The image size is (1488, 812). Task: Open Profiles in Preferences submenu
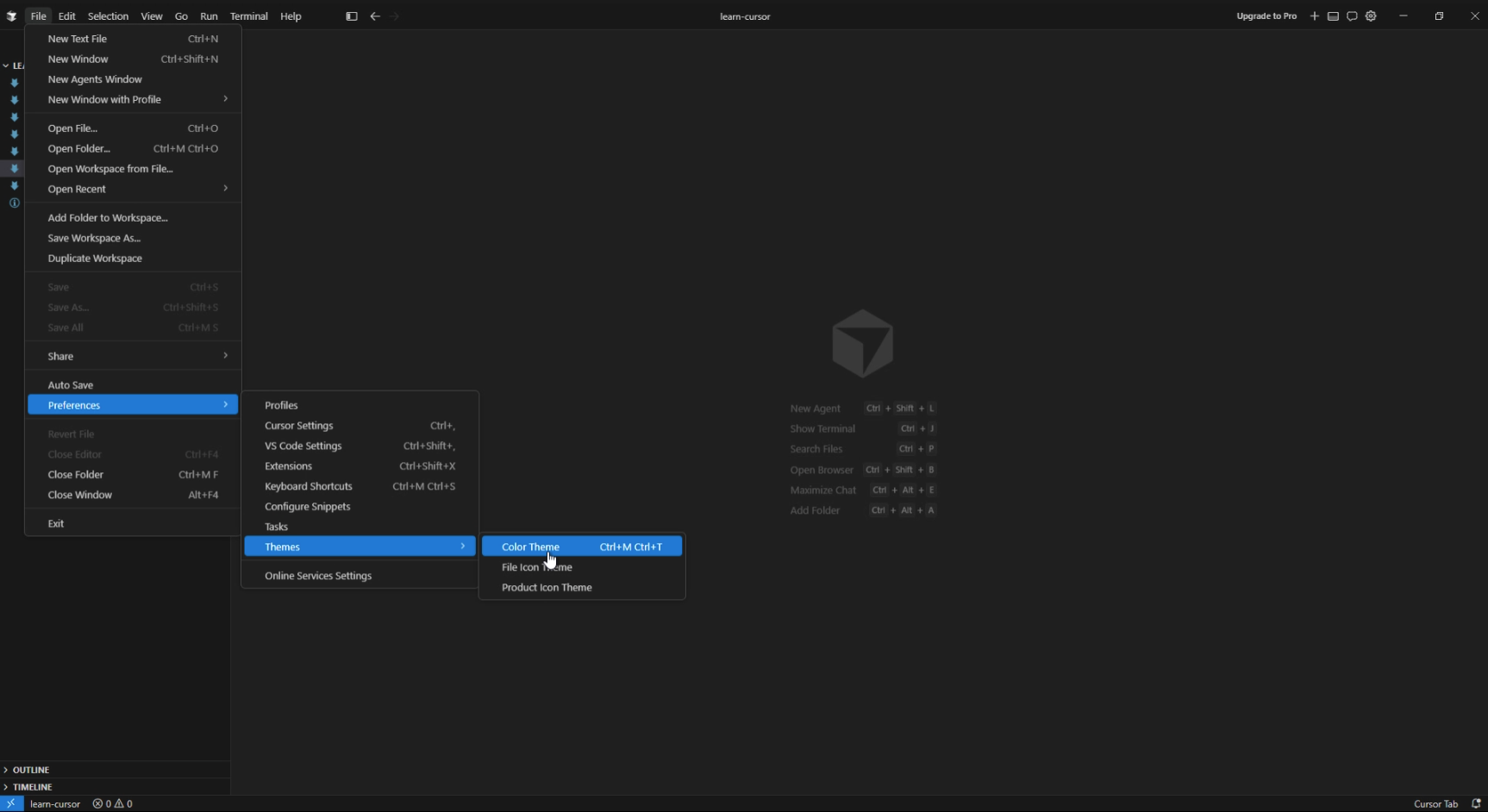tap(359, 405)
